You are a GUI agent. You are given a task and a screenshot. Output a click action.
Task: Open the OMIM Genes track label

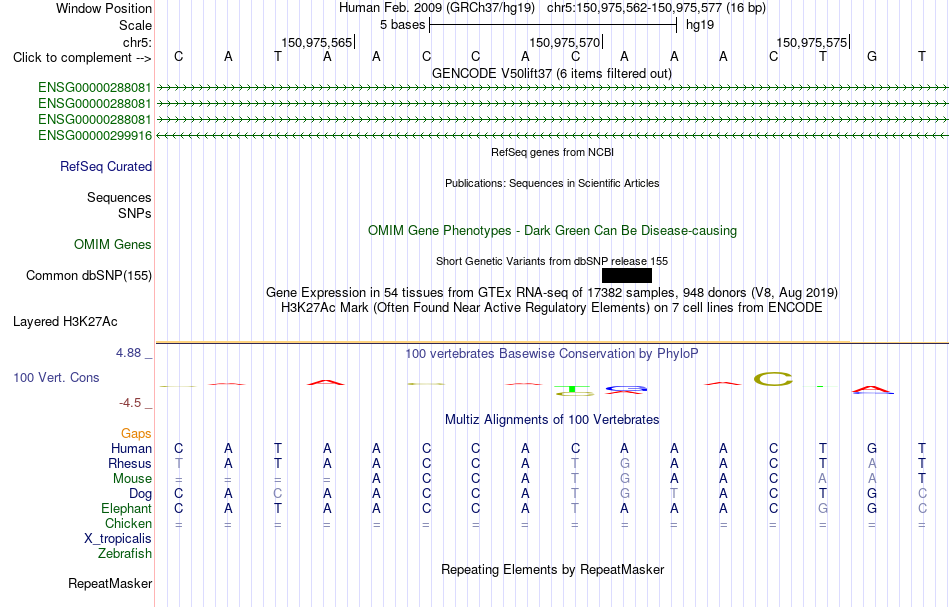[113, 245]
